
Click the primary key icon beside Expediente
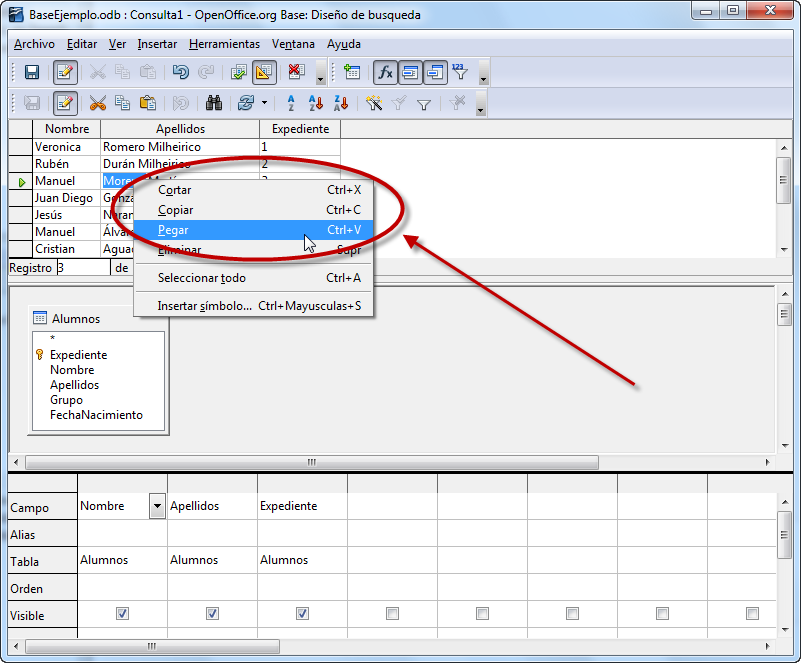click(x=39, y=354)
